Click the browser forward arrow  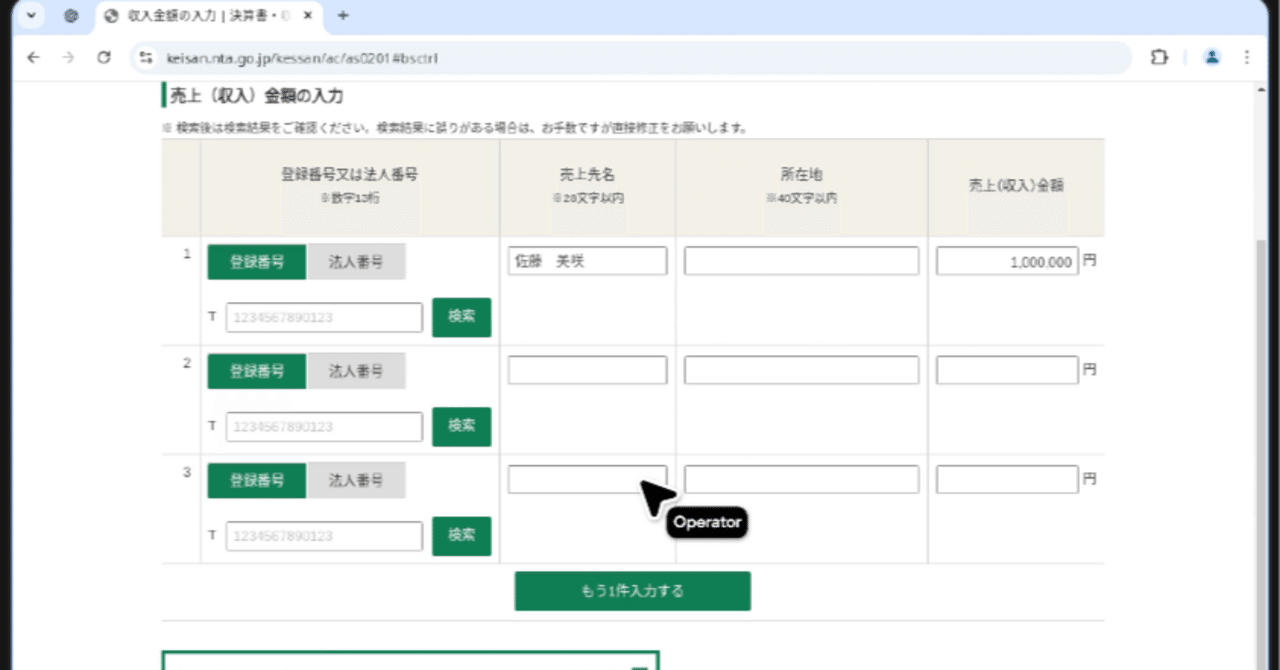pos(68,58)
